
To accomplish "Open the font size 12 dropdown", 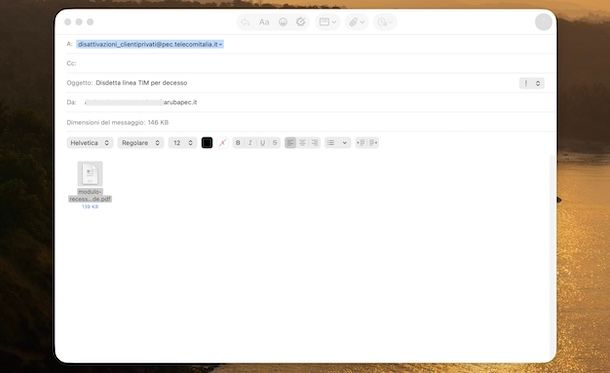I will (182, 143).
